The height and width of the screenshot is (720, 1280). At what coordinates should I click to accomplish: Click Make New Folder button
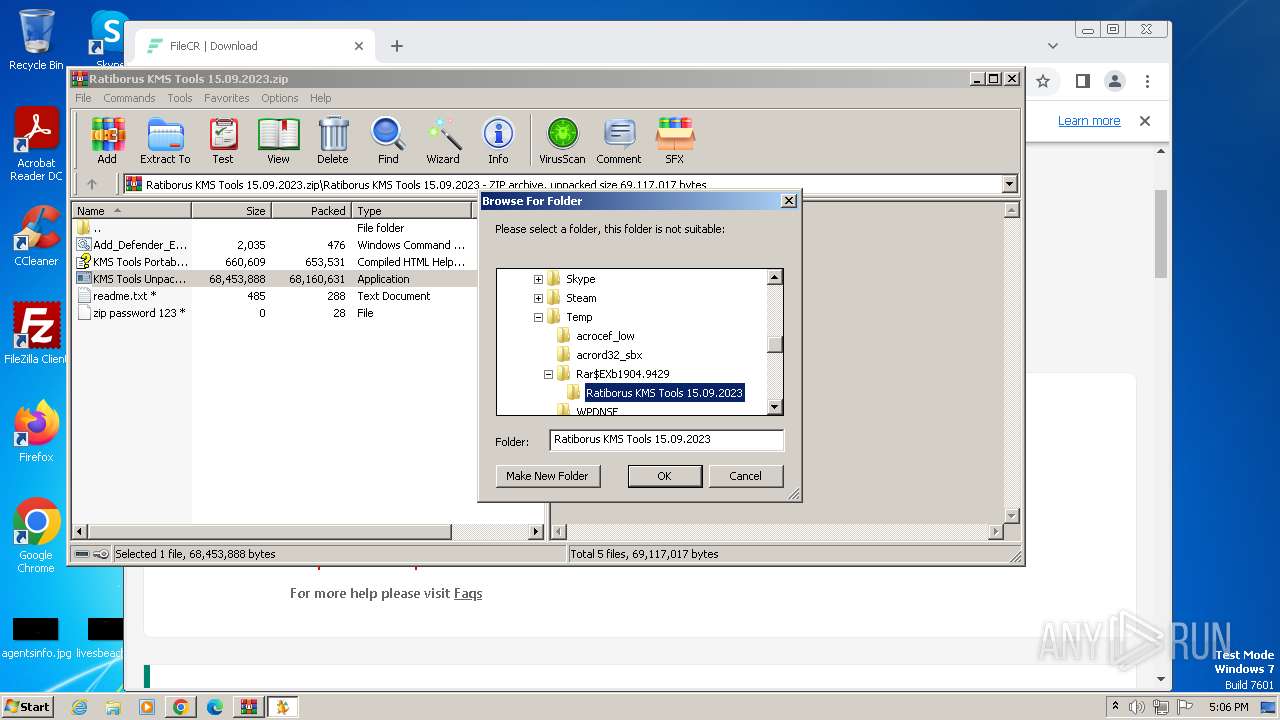547,476
